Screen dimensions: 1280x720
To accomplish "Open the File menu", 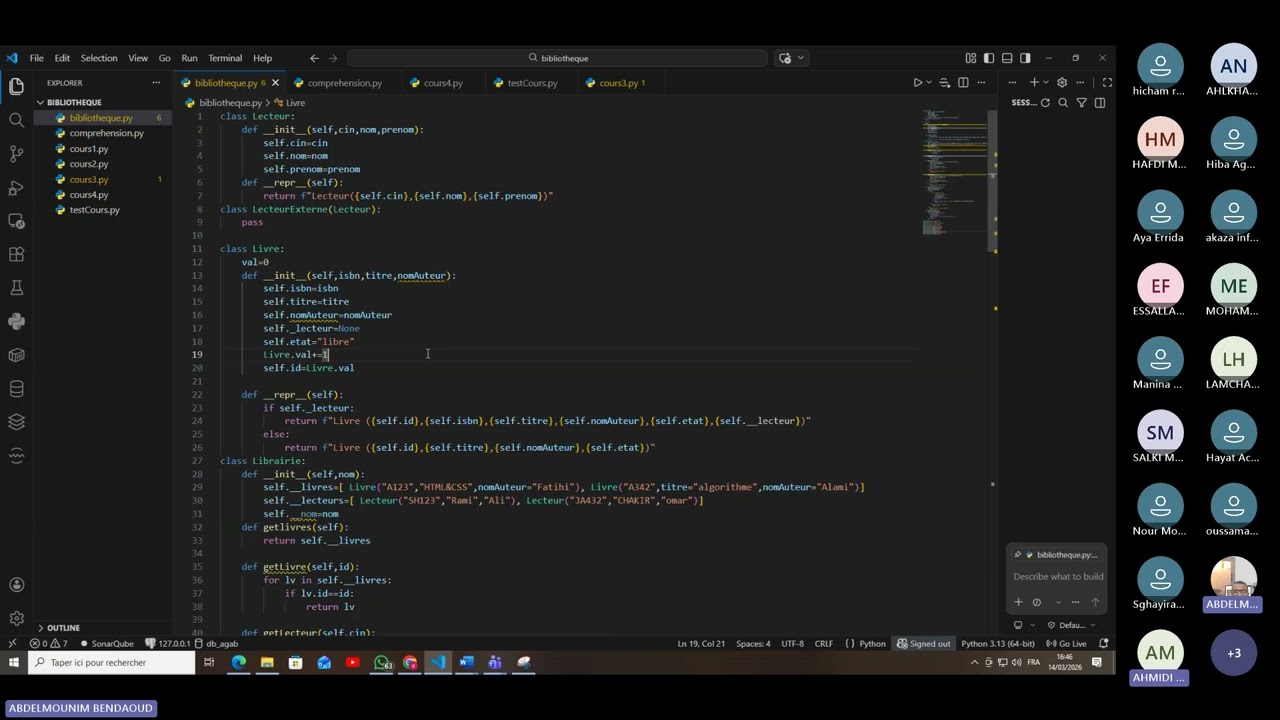I will [36, 58].
